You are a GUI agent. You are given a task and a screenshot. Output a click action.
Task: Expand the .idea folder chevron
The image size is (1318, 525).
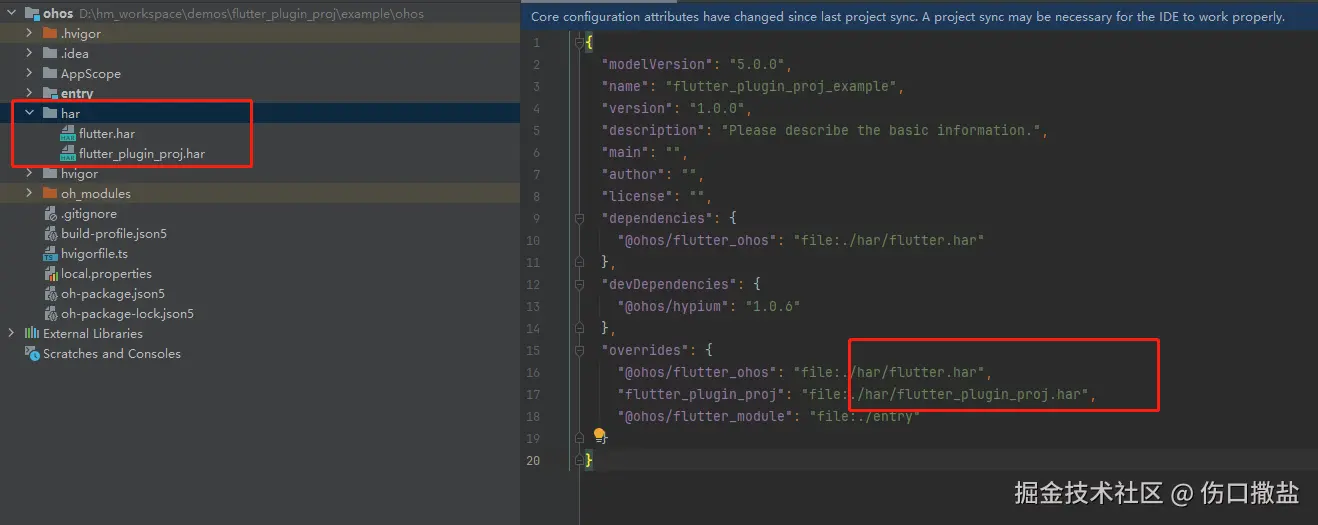pyautogui.click(x=30, y=54)
